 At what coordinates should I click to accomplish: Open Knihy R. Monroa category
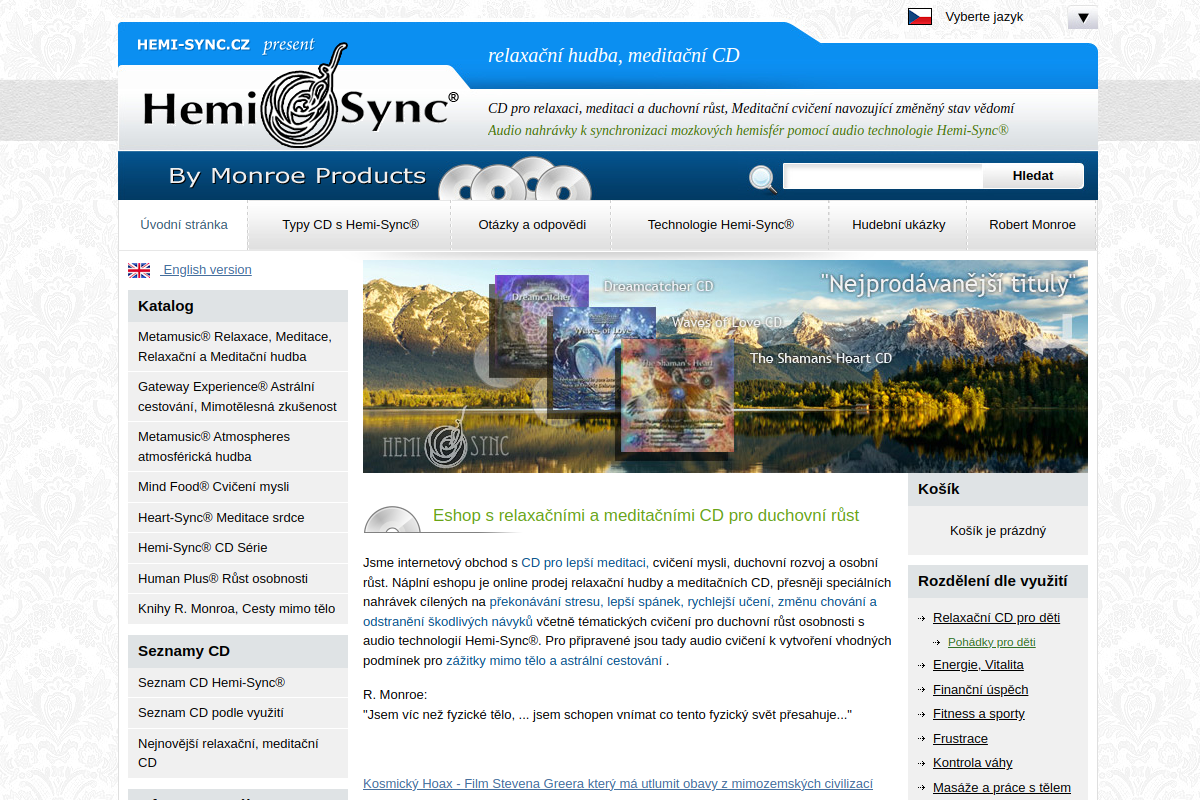pyautogui.click(x=238, y=609)
